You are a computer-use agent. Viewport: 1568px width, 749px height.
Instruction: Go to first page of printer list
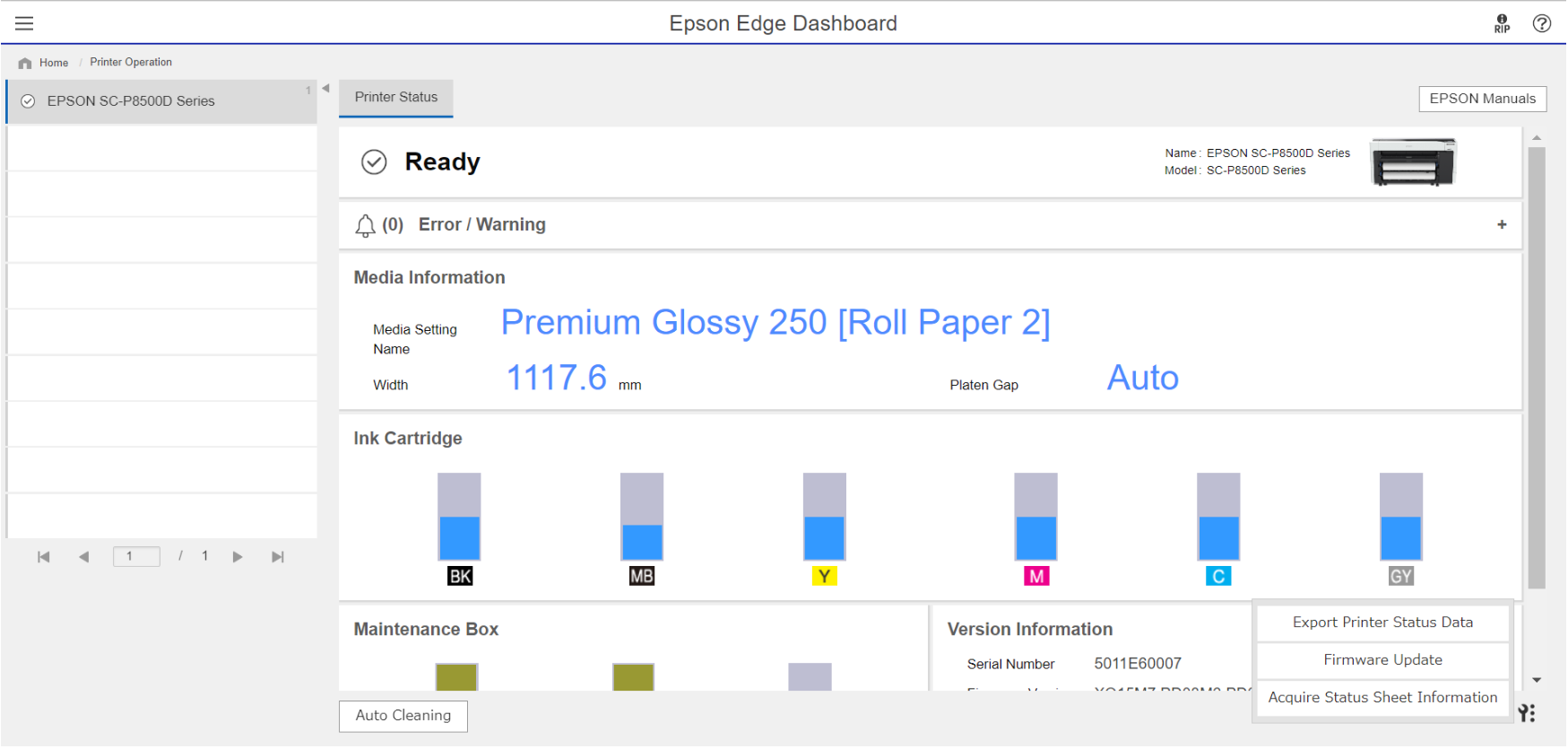[43, 558]
